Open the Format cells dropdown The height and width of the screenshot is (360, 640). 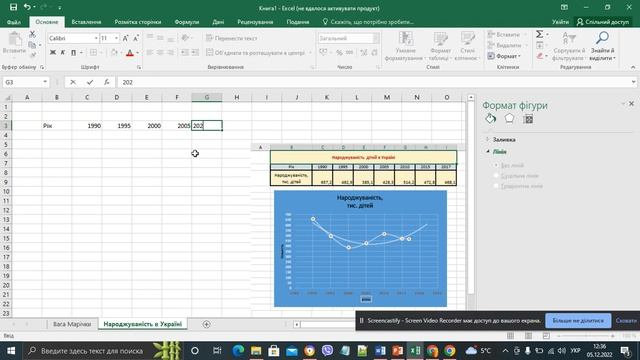504,56
